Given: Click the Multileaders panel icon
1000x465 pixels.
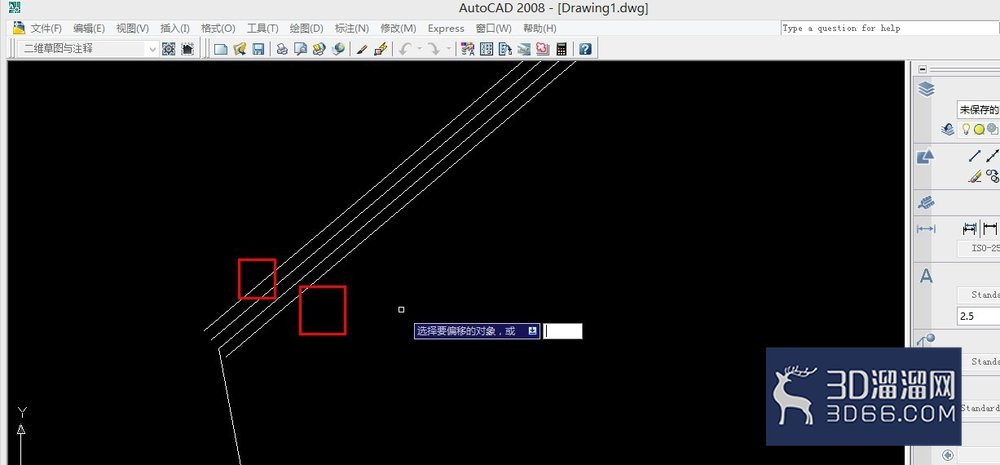Looking at the screenshot, I should pyautogui.click(x=926, y=341).
